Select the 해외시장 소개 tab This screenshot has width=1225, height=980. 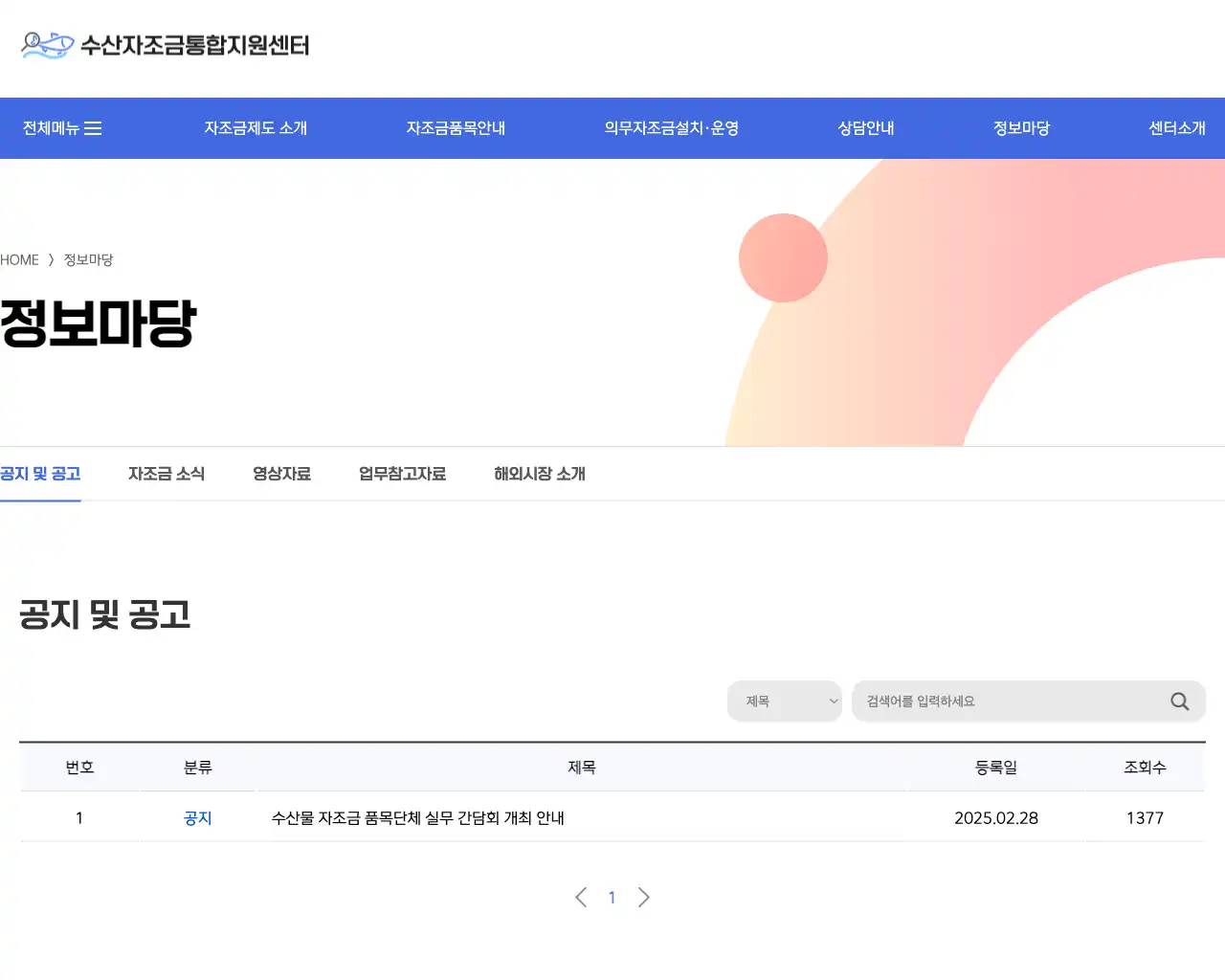539,473
